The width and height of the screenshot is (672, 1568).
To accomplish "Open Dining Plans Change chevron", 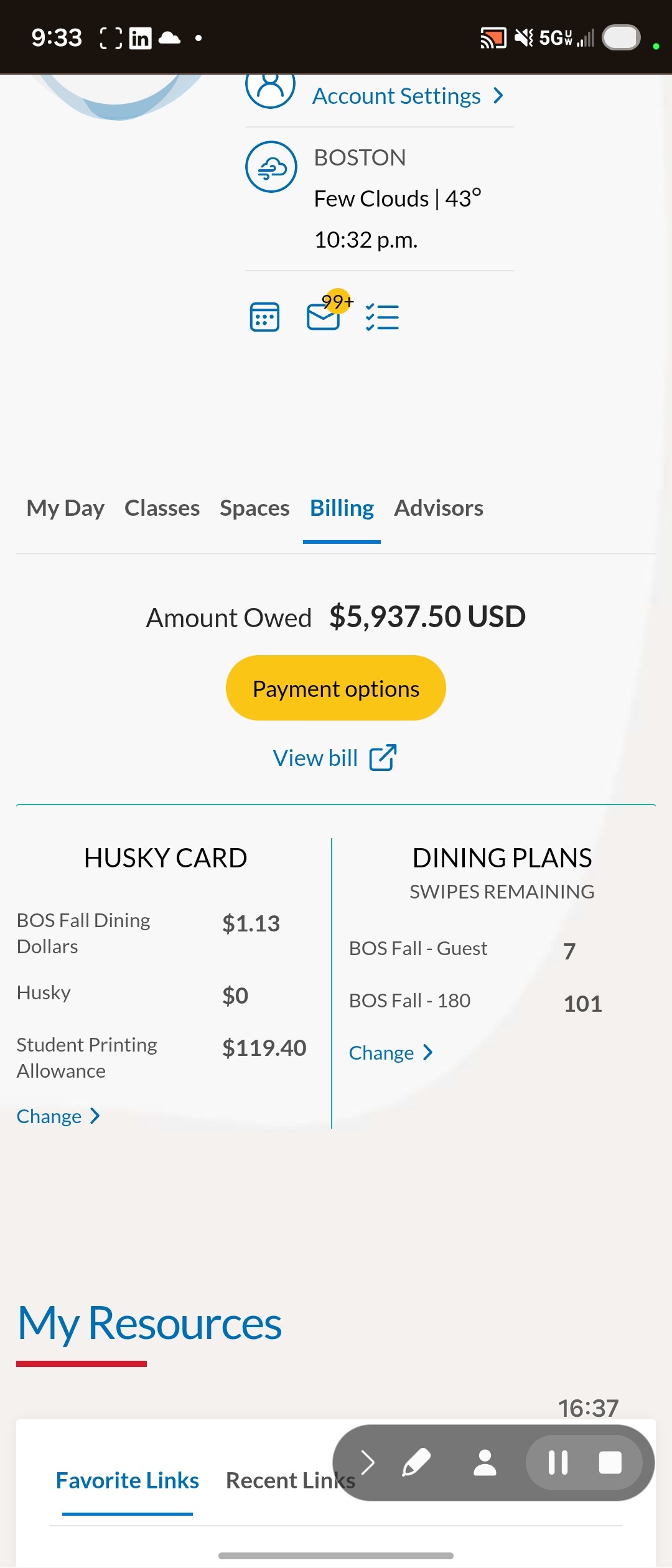I will (x=427, y=1053).
